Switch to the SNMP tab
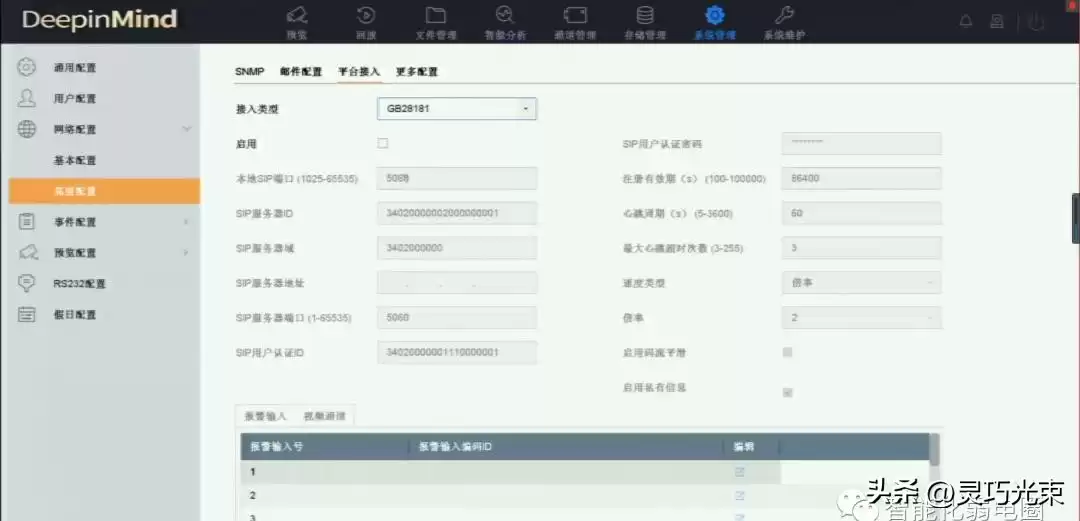This screenshot has width=1080, height=521. pos(249,72)
